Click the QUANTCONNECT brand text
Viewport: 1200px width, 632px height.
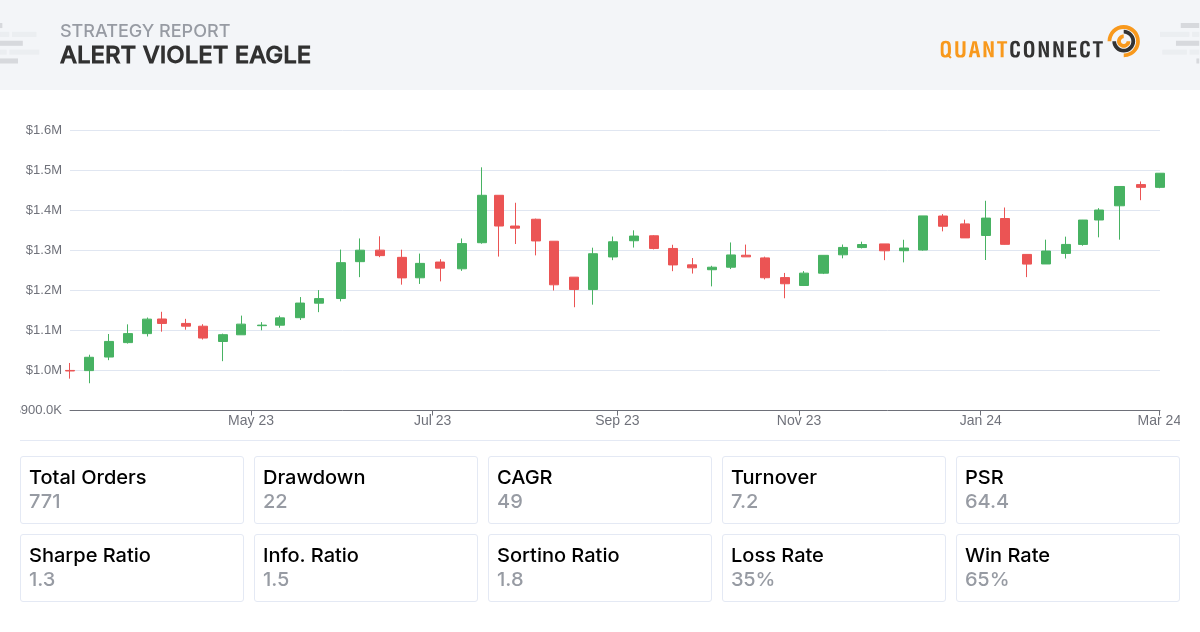click(x=1021, y=48)
